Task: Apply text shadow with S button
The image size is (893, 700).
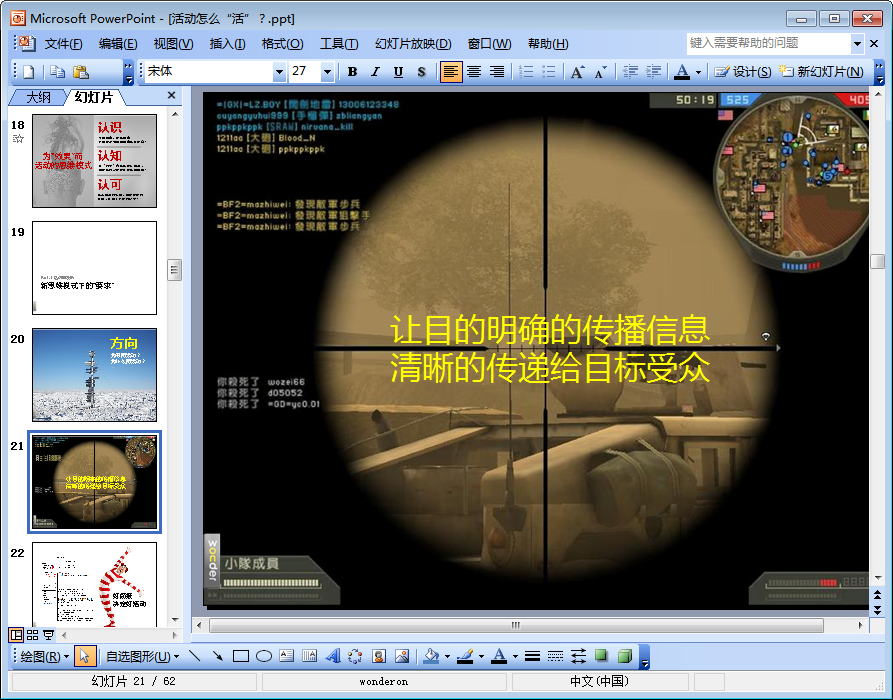Action: pos(421,72)
